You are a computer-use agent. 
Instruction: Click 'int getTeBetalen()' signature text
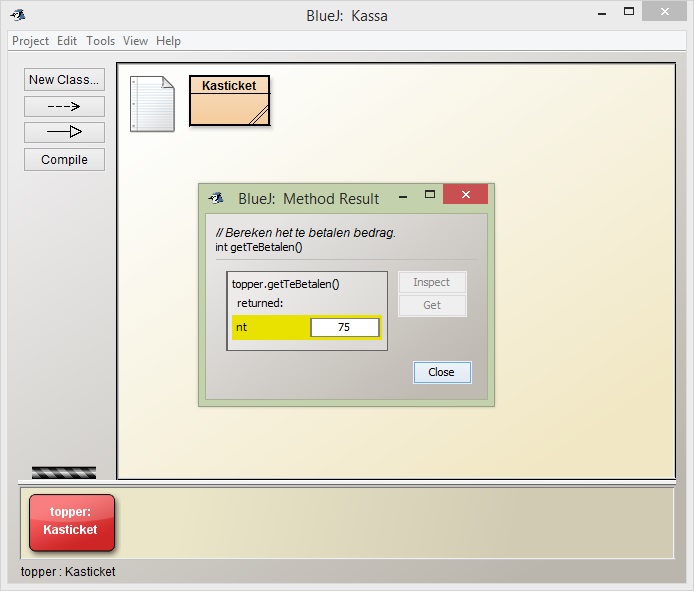click(x=259, y=247)
